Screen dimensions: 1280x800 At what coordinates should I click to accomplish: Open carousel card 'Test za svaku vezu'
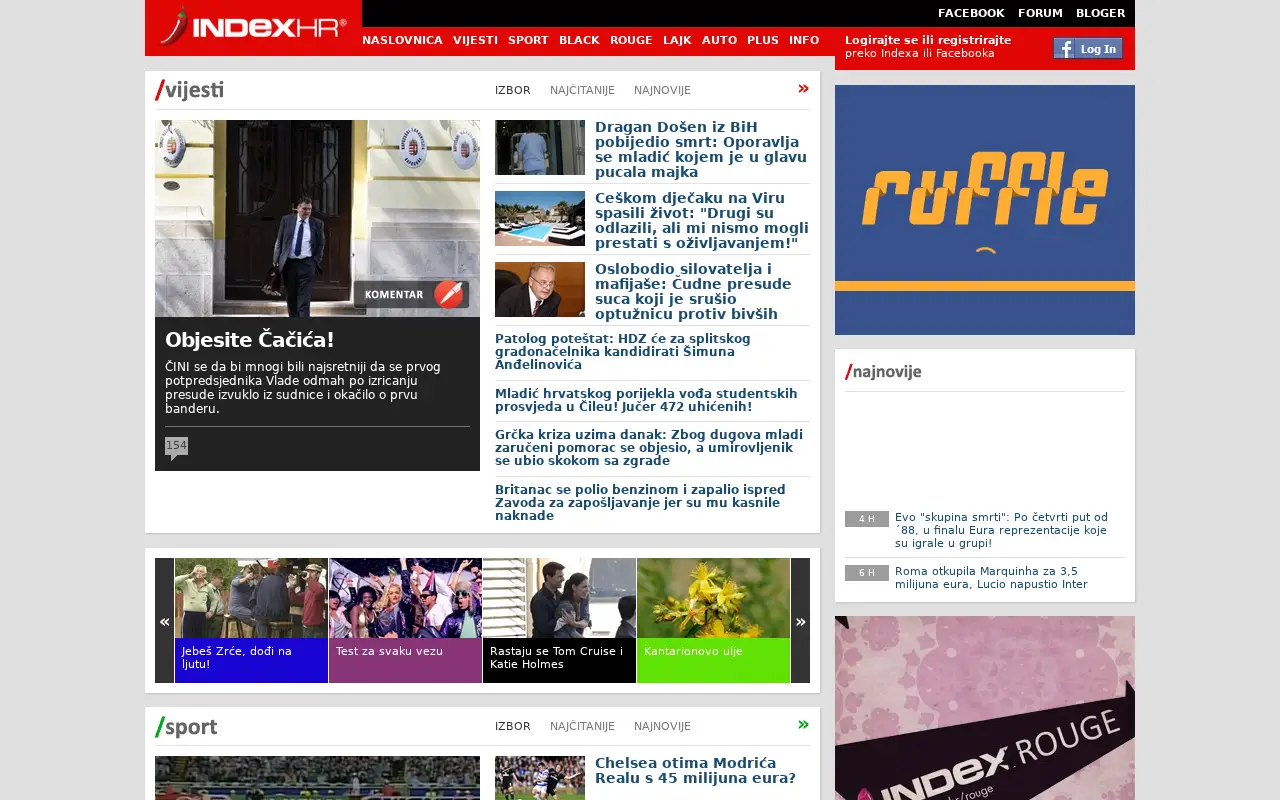pyautogui.click(x=405, y=621)
